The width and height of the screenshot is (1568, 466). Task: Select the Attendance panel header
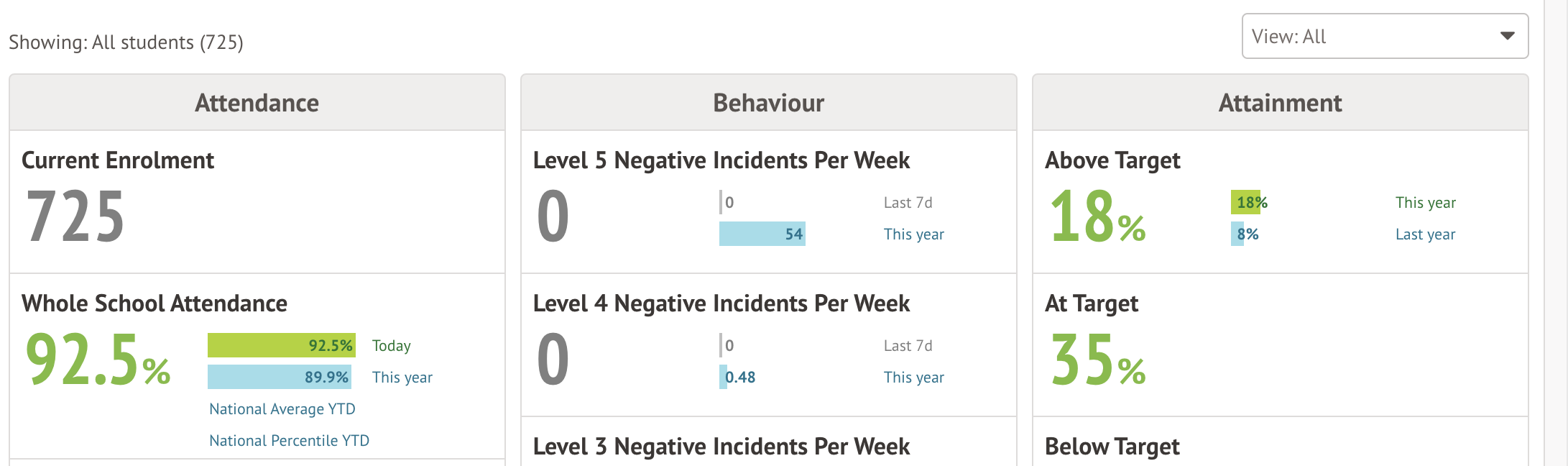[257, 103]
